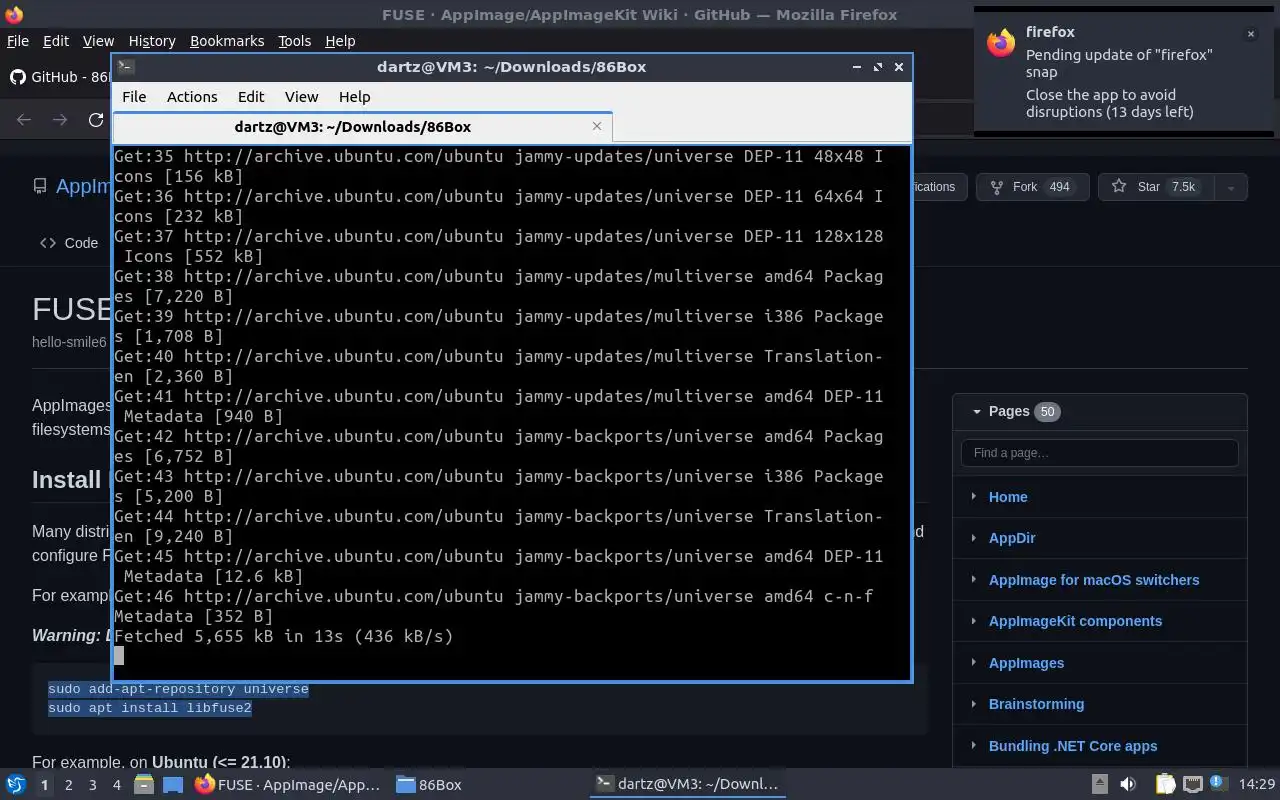
Task: Click the Fork icon button on GitHub
Action: coord(997,187)
